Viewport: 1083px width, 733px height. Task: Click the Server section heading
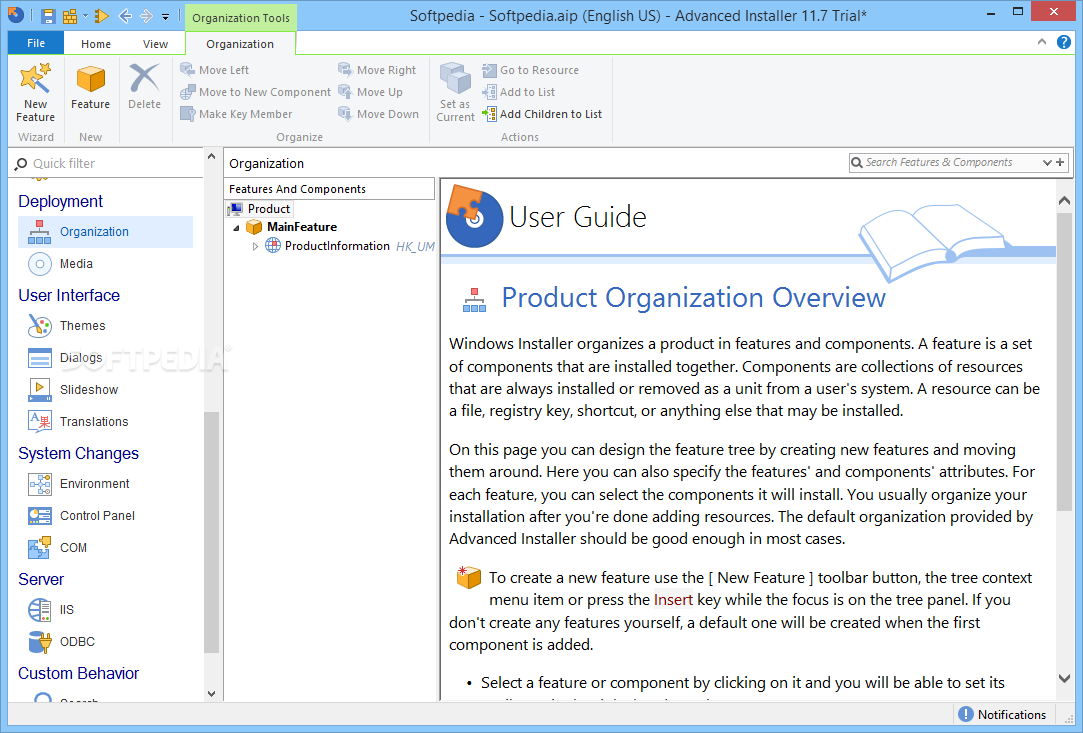point(41,579)
